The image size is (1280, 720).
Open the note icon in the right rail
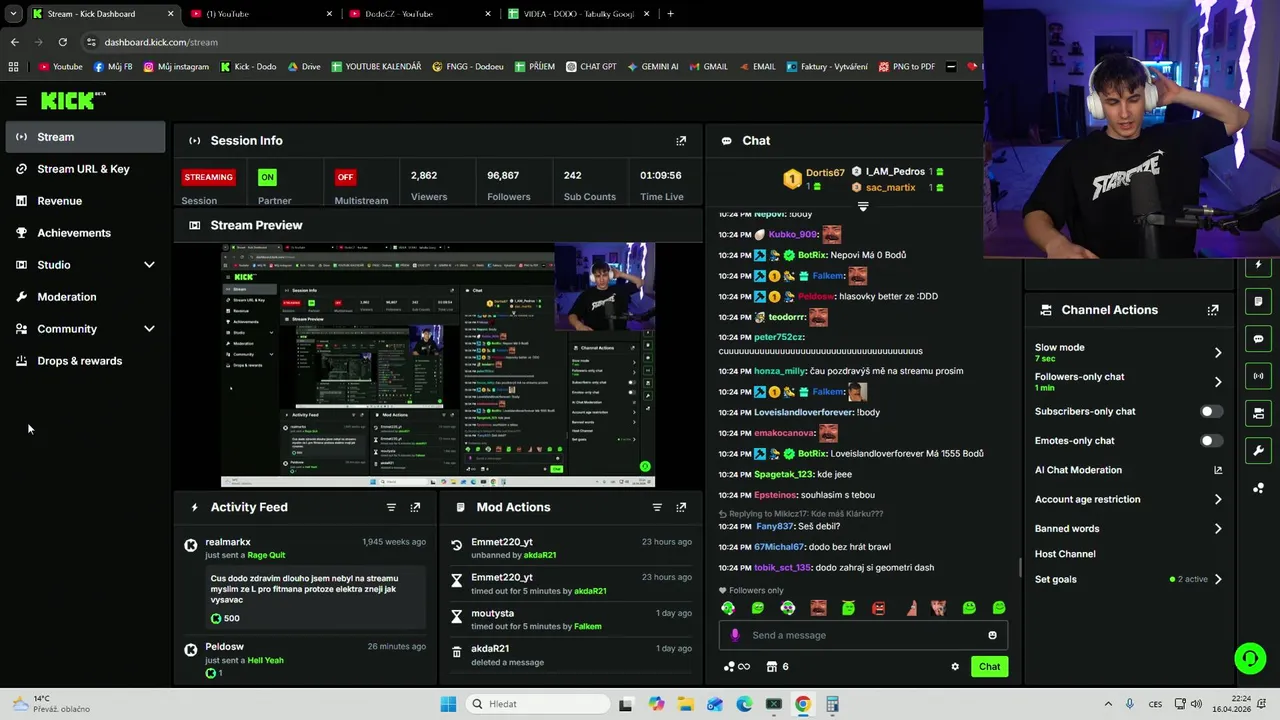click(1258, 302)
